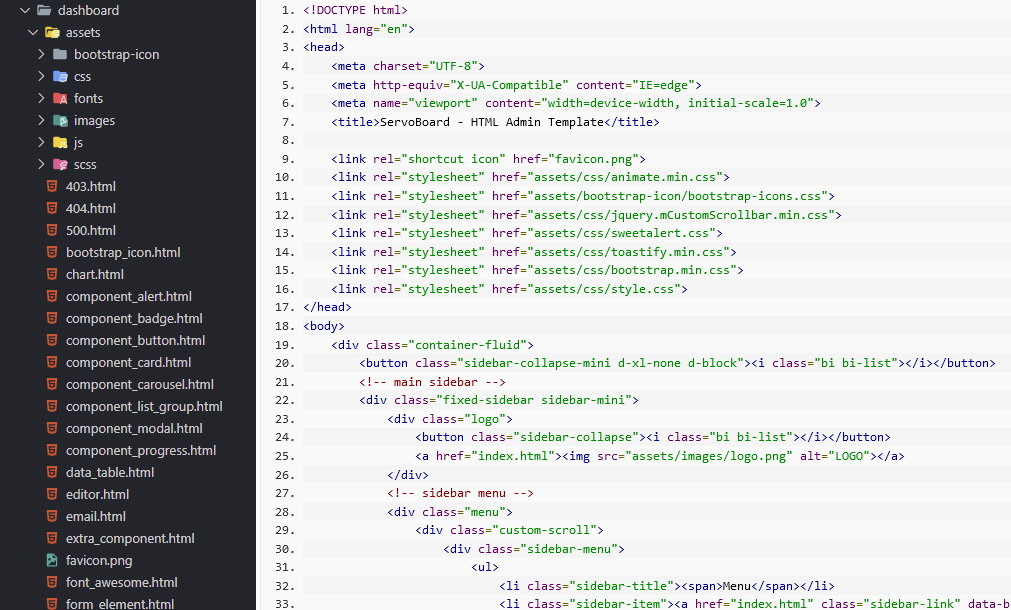Open the component_progress.html file
1011x610 pixels.
pos(141,450)
